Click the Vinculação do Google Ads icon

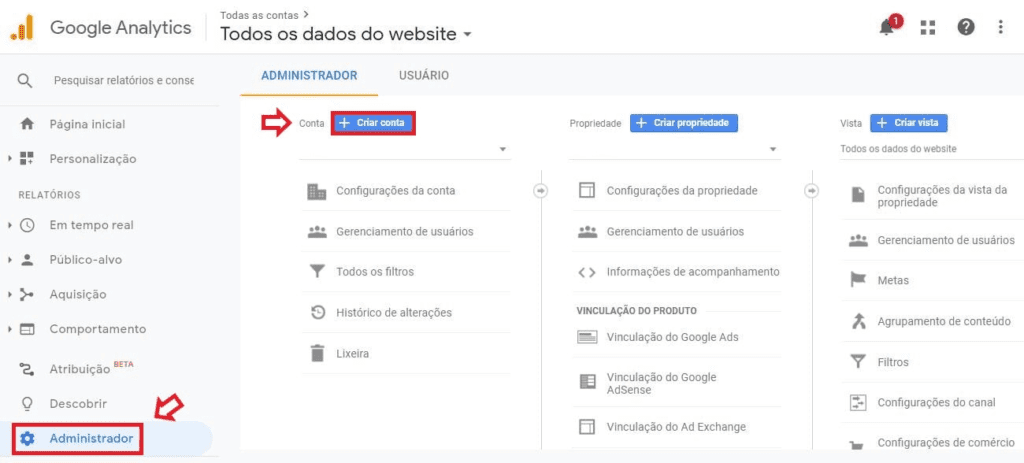pyautogui.click(x=587, y=338)
